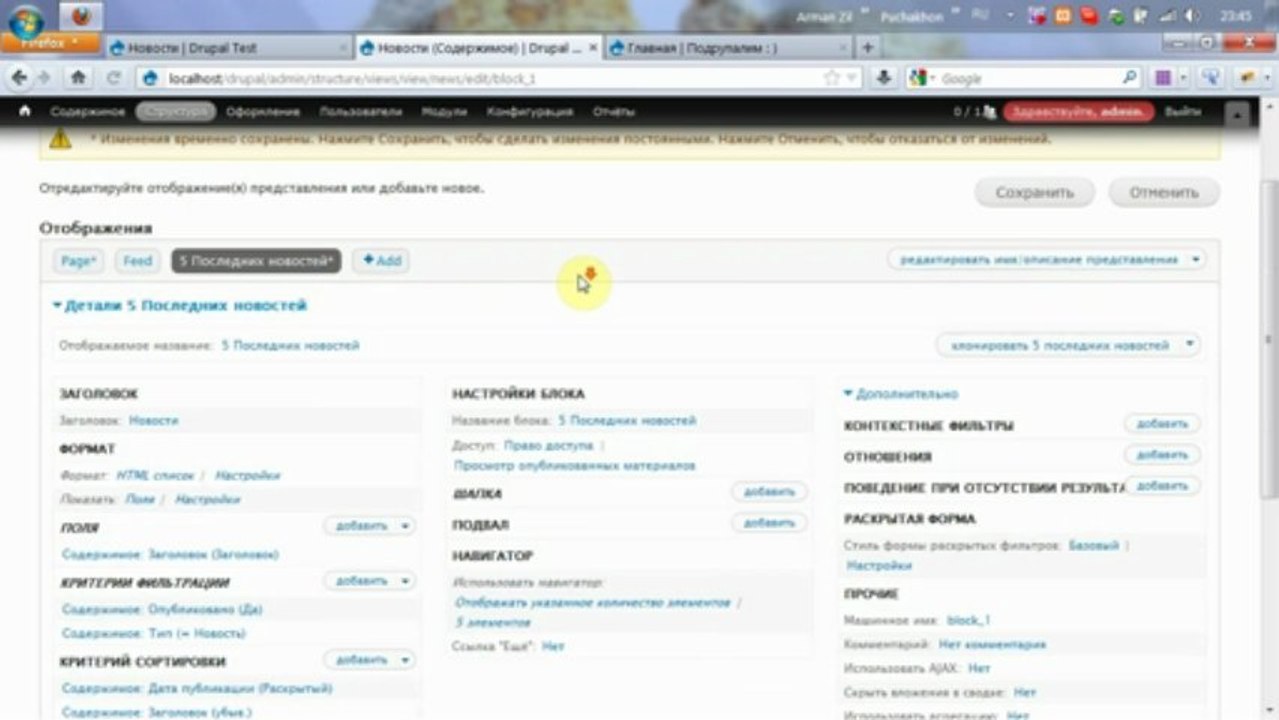Bookmark this page with the star icon
This screenshot has width=1279, height=720.
[x=831, y=77]
